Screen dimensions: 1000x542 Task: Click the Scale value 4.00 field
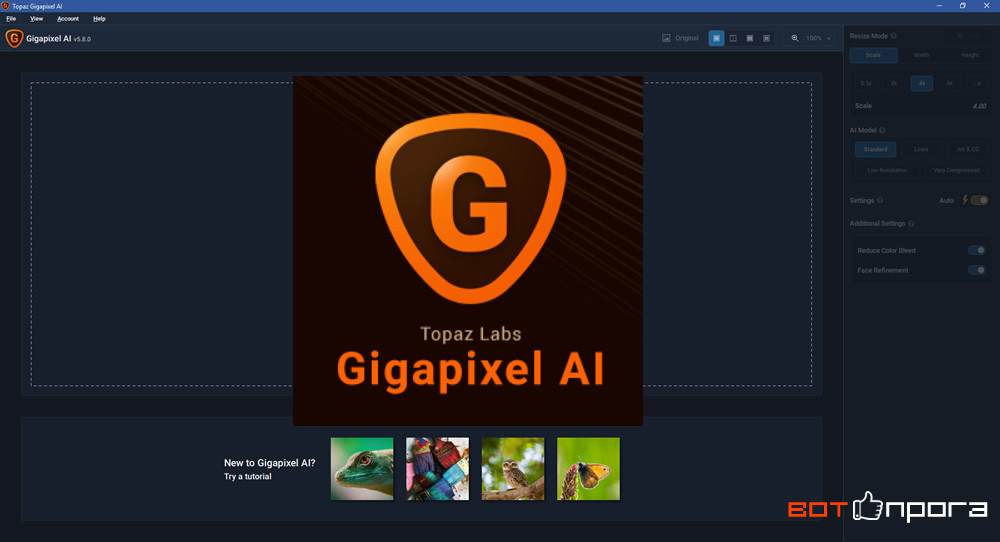click(x=979, y=106)
